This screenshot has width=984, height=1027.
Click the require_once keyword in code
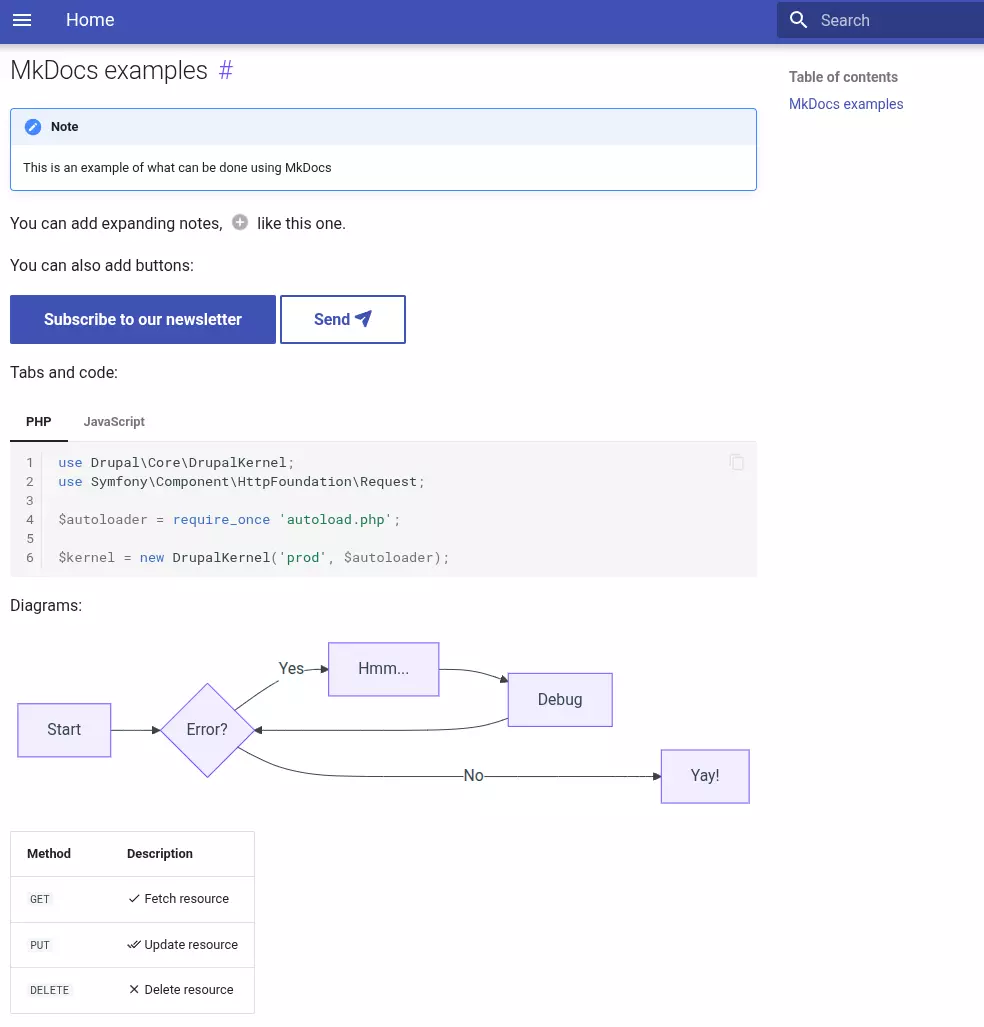[221, 519]
